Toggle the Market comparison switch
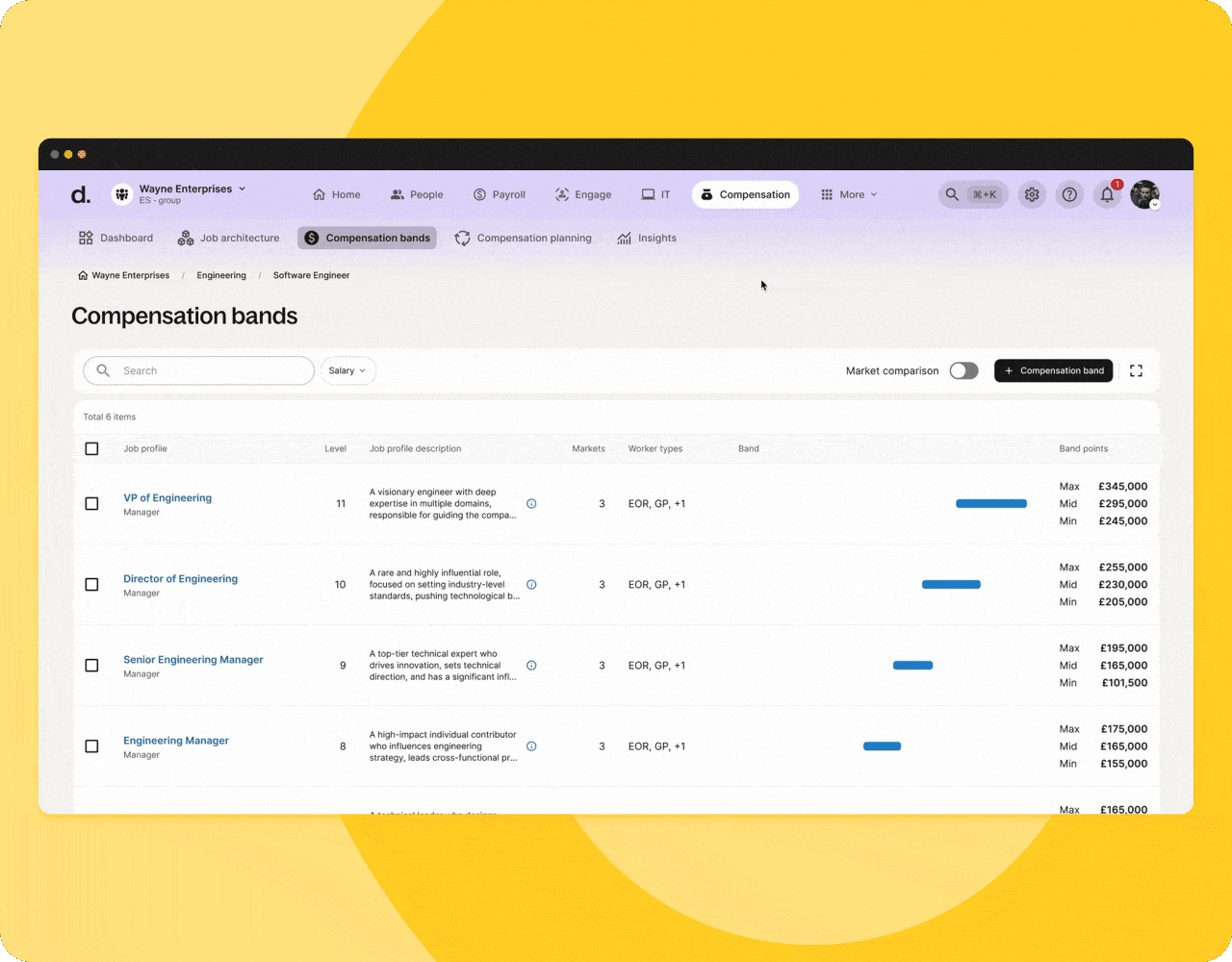The width and height of the screenshot is (1232, 962). pyautogui.click(x=963, y=370)
